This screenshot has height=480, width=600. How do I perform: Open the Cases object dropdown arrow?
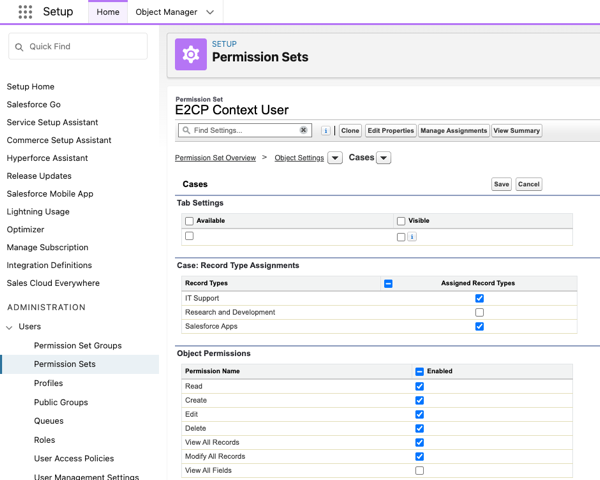coord(383,158)
